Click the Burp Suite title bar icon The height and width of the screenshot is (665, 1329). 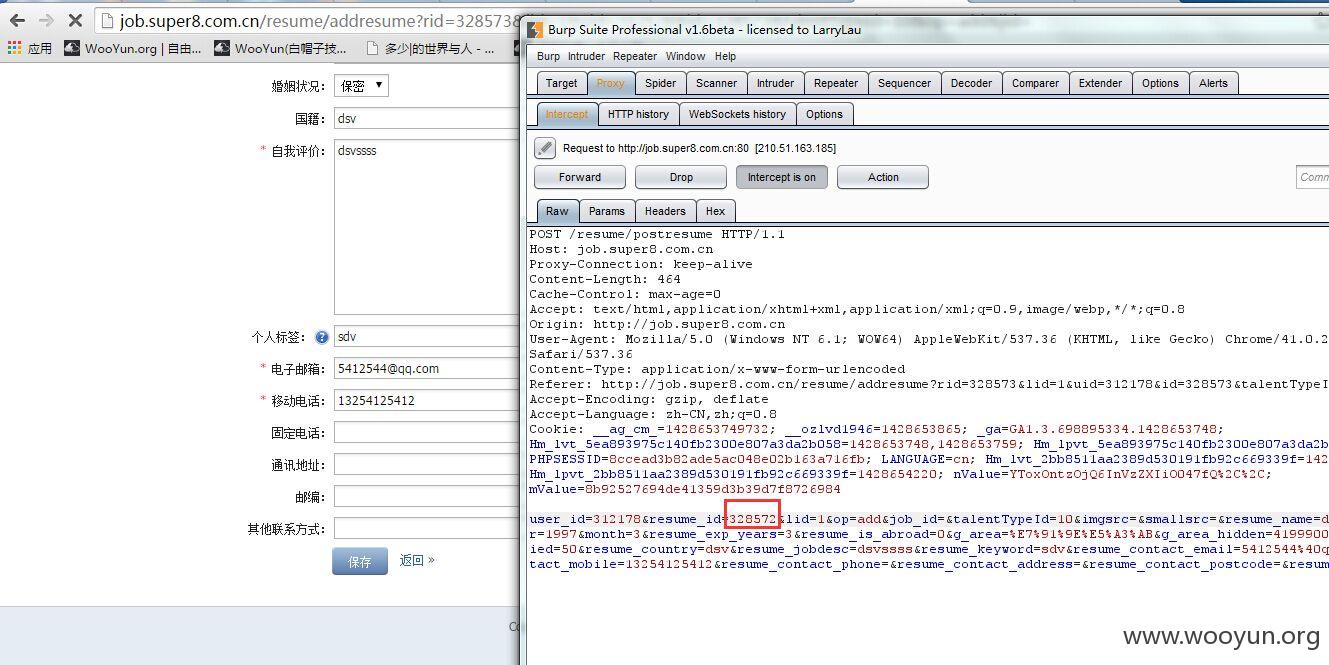pyautogui.click(x=536, y=30)
